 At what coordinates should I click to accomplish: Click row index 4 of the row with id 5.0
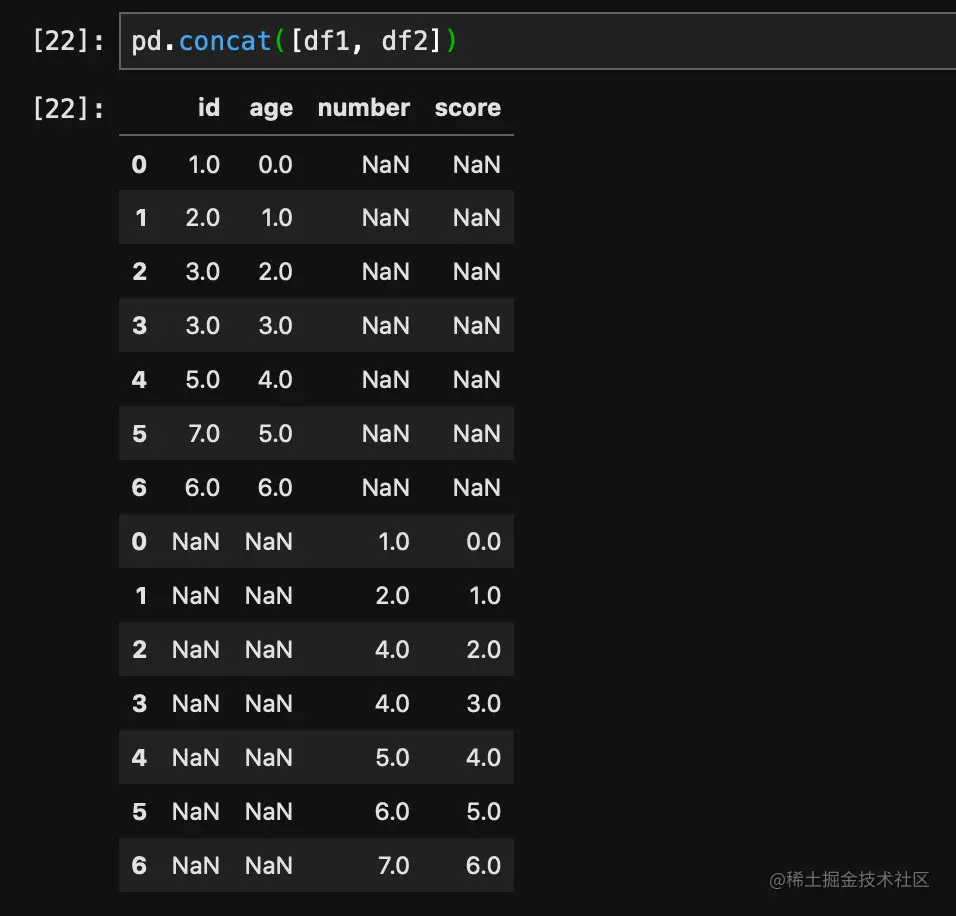tap(139, 379)
